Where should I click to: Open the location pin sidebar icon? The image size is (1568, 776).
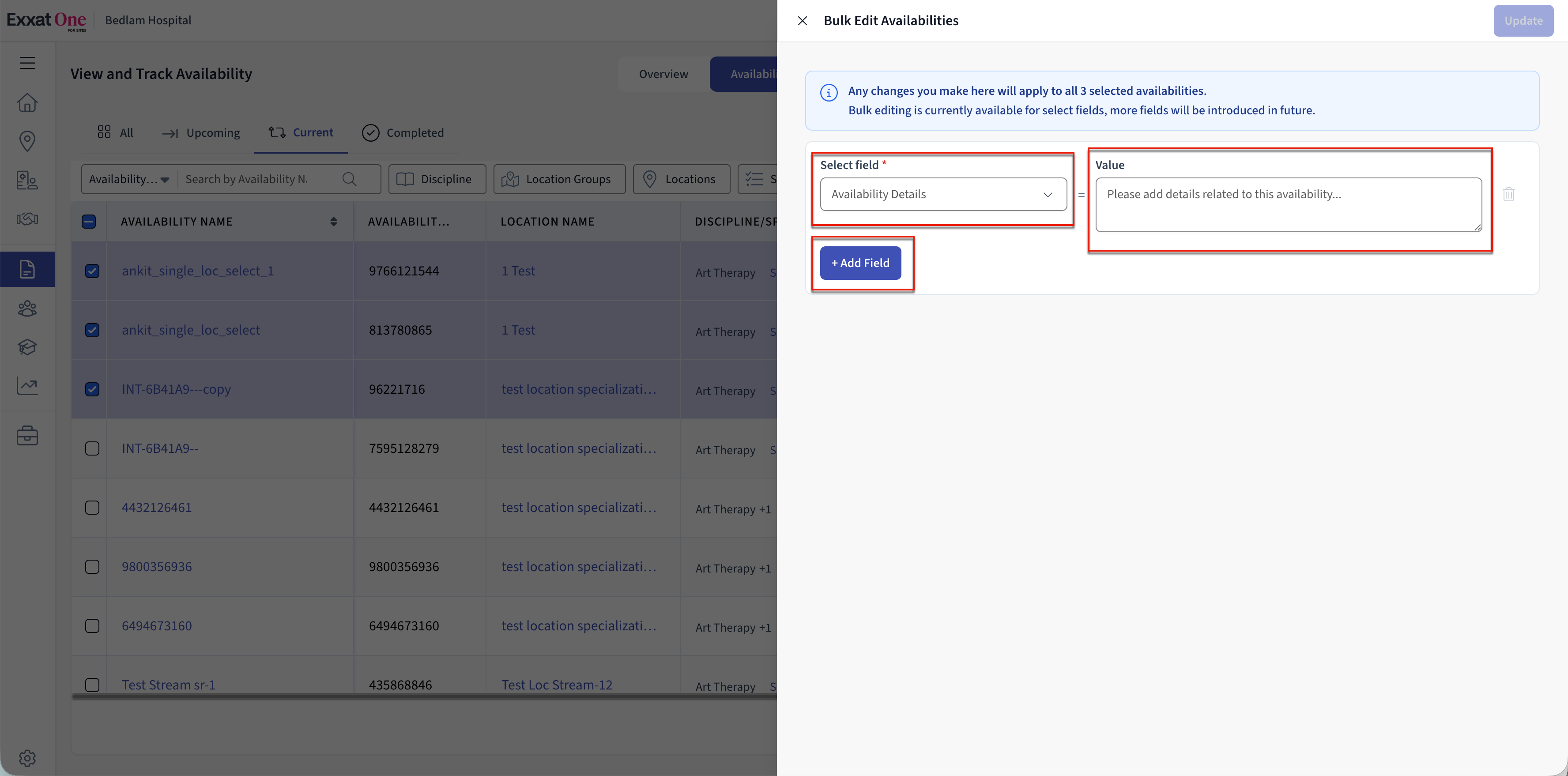[x=27, y=141]
